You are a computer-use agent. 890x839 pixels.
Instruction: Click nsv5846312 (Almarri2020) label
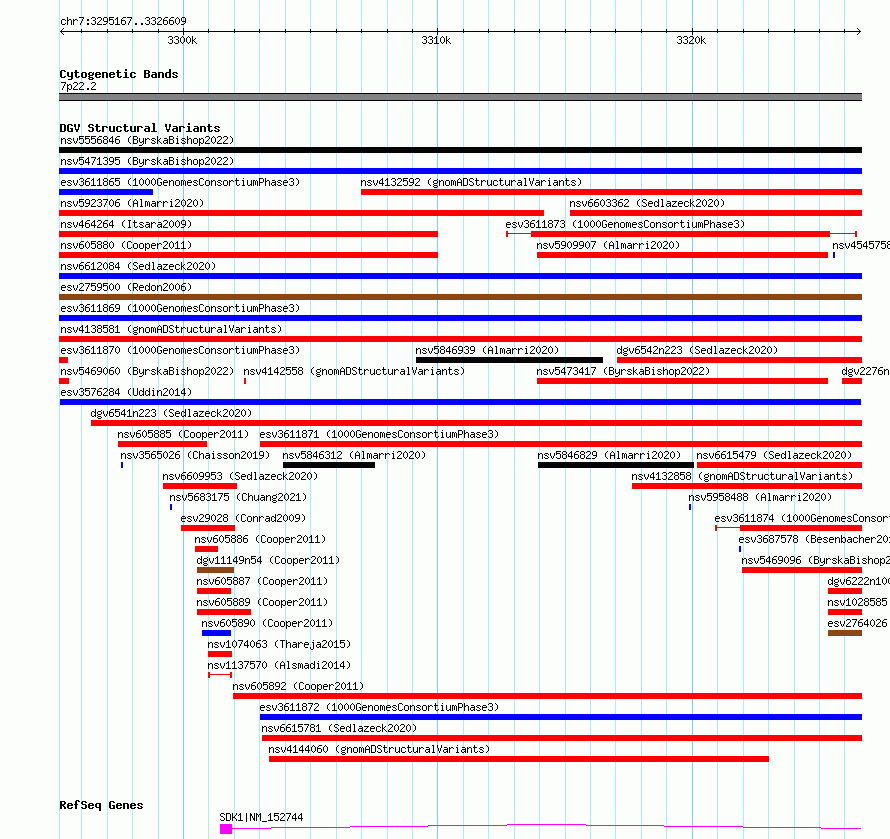(354, 455)
